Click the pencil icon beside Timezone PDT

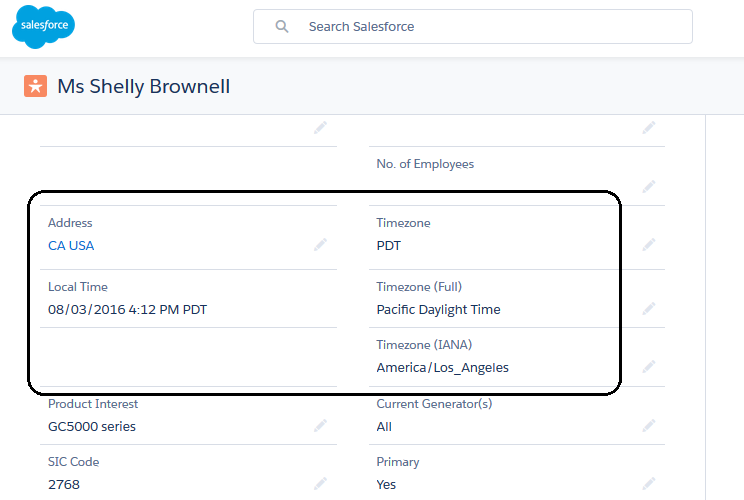pos(649,245)
